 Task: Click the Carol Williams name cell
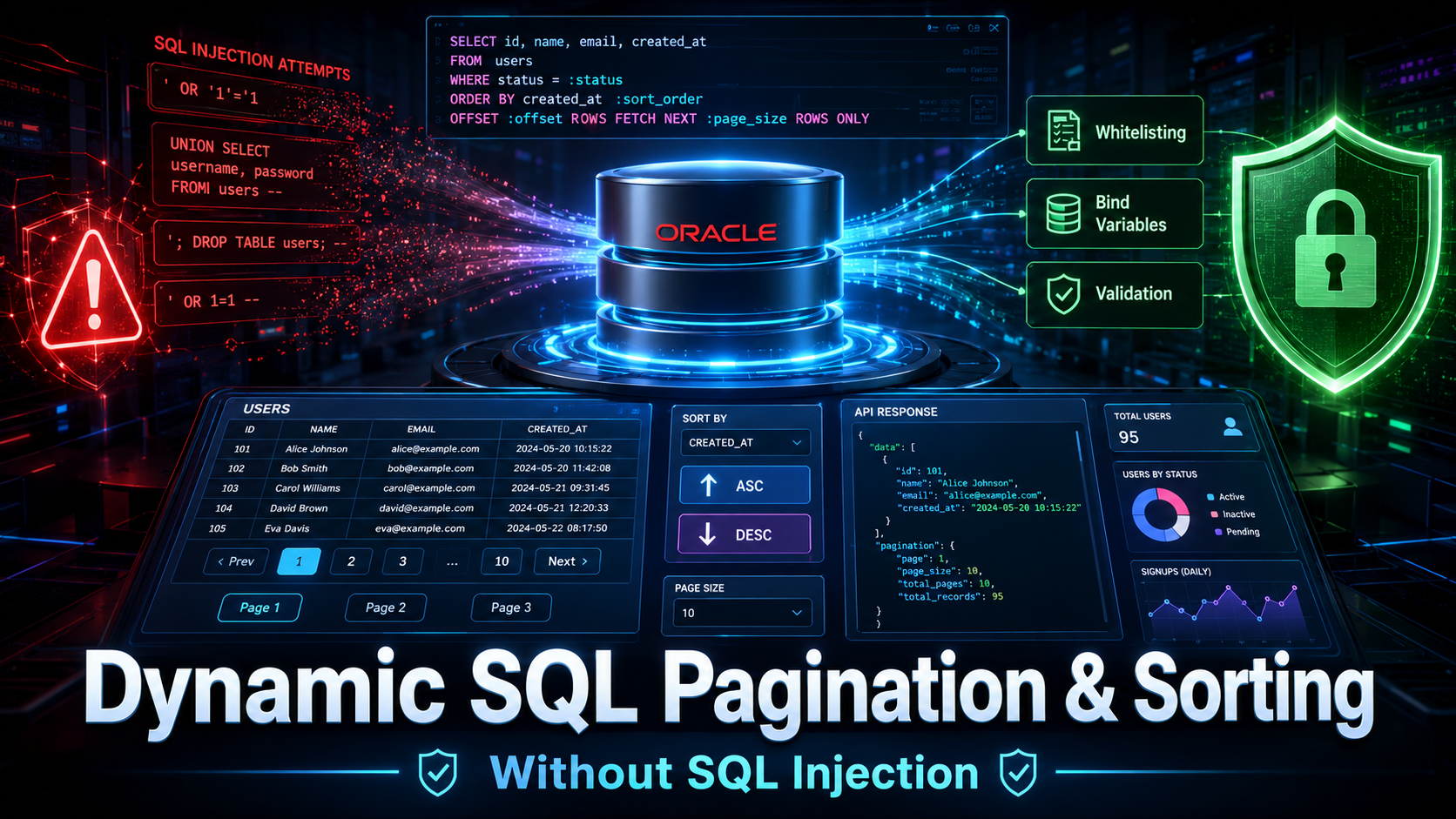[307, 488]
